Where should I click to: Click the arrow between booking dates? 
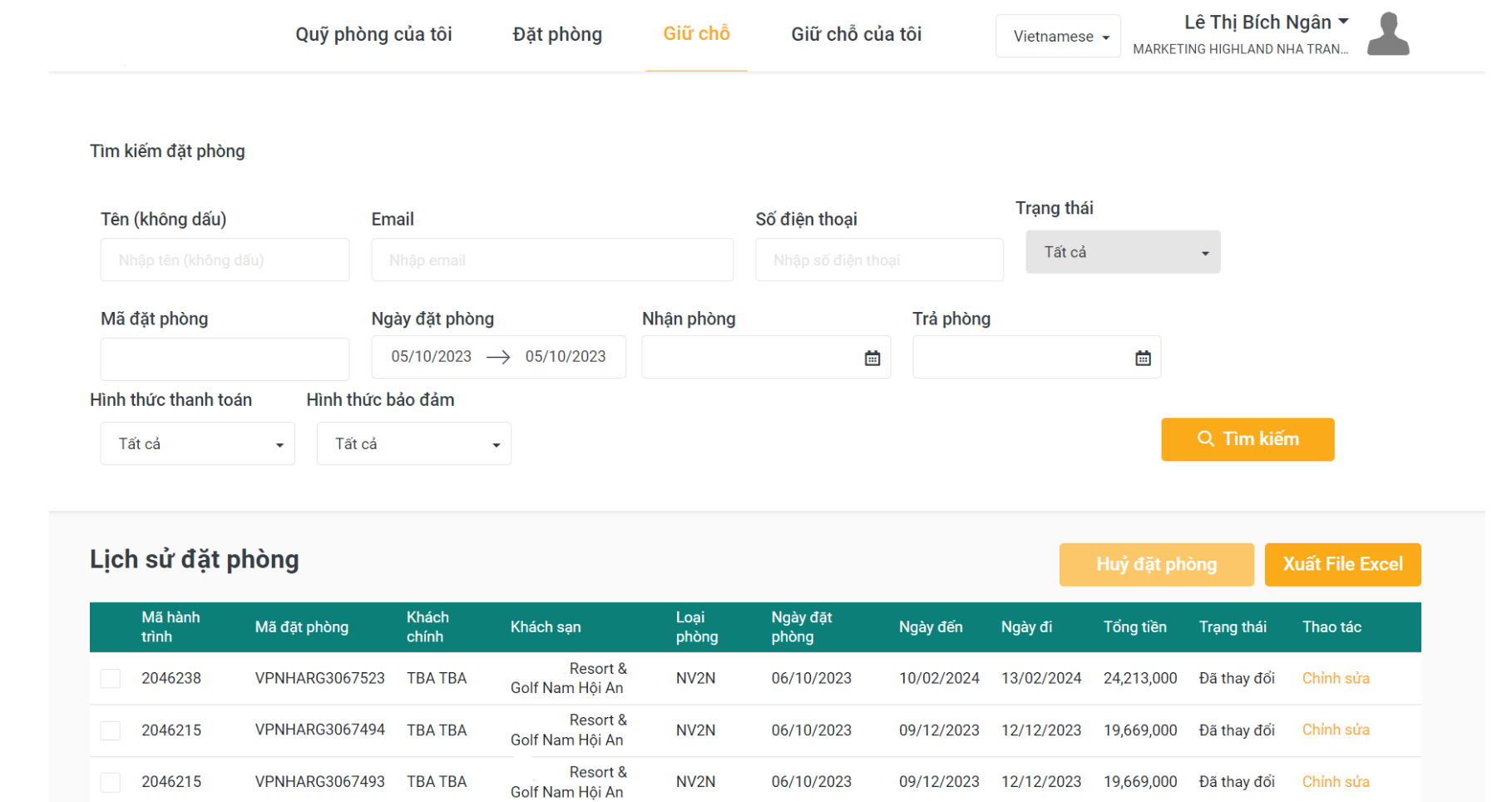point(498,357)
